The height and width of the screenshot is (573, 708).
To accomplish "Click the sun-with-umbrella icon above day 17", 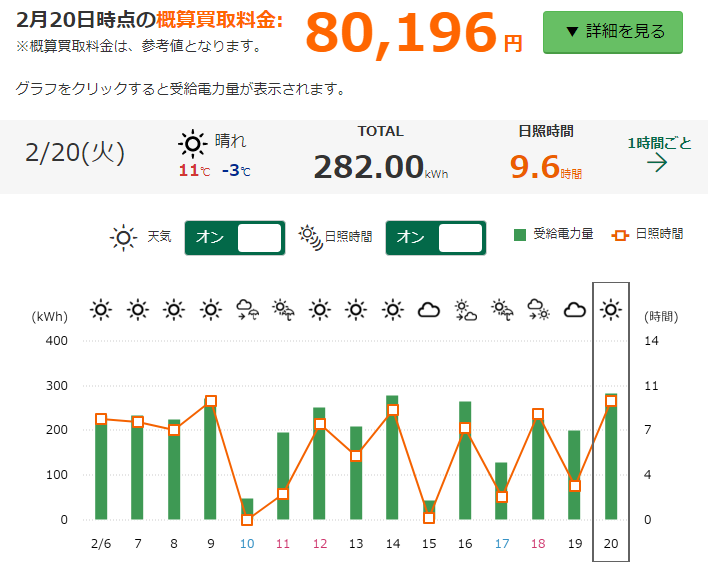I will [502, 310].
